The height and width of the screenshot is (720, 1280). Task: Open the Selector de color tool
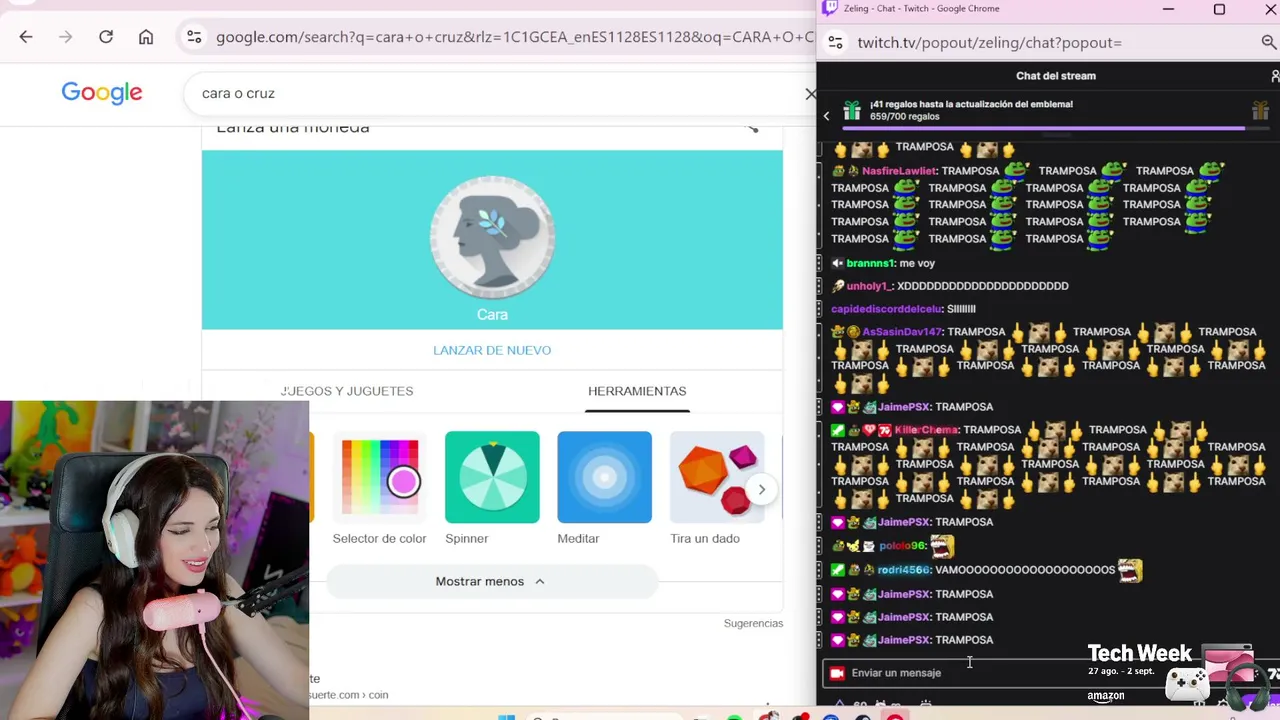[x=379, y=489]
